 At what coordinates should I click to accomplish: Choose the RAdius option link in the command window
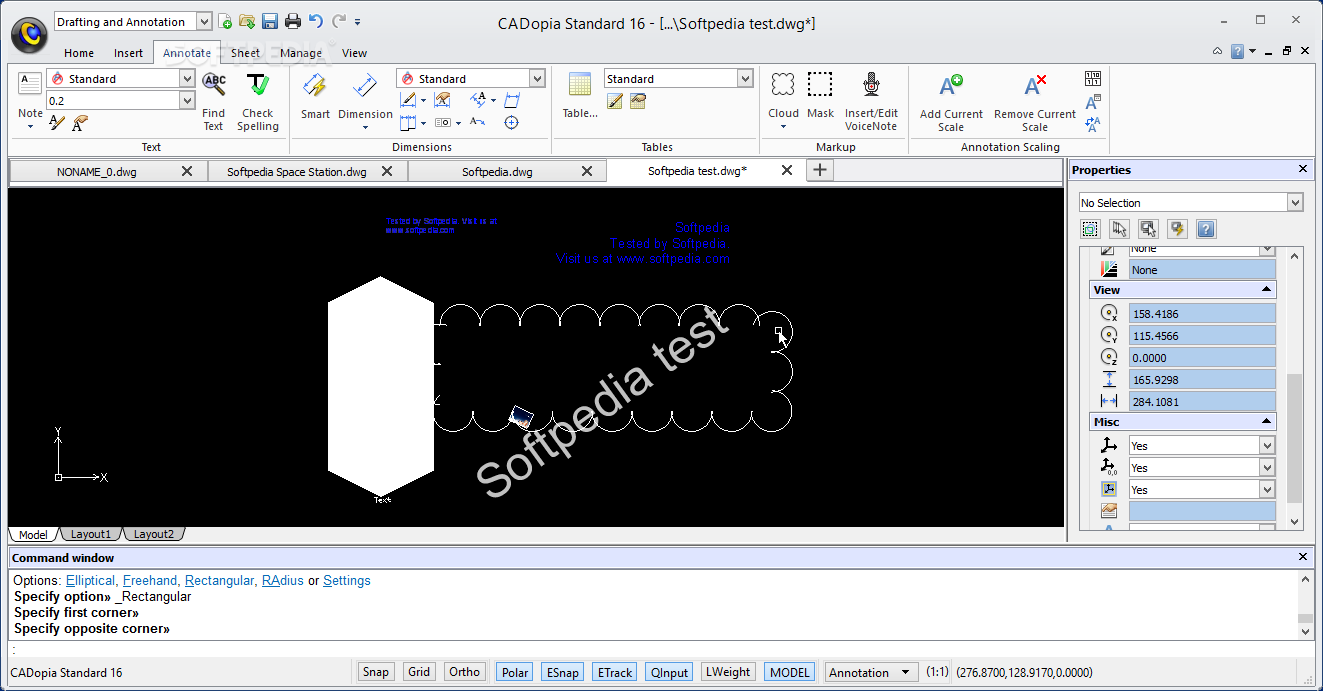tap(283, 580)
